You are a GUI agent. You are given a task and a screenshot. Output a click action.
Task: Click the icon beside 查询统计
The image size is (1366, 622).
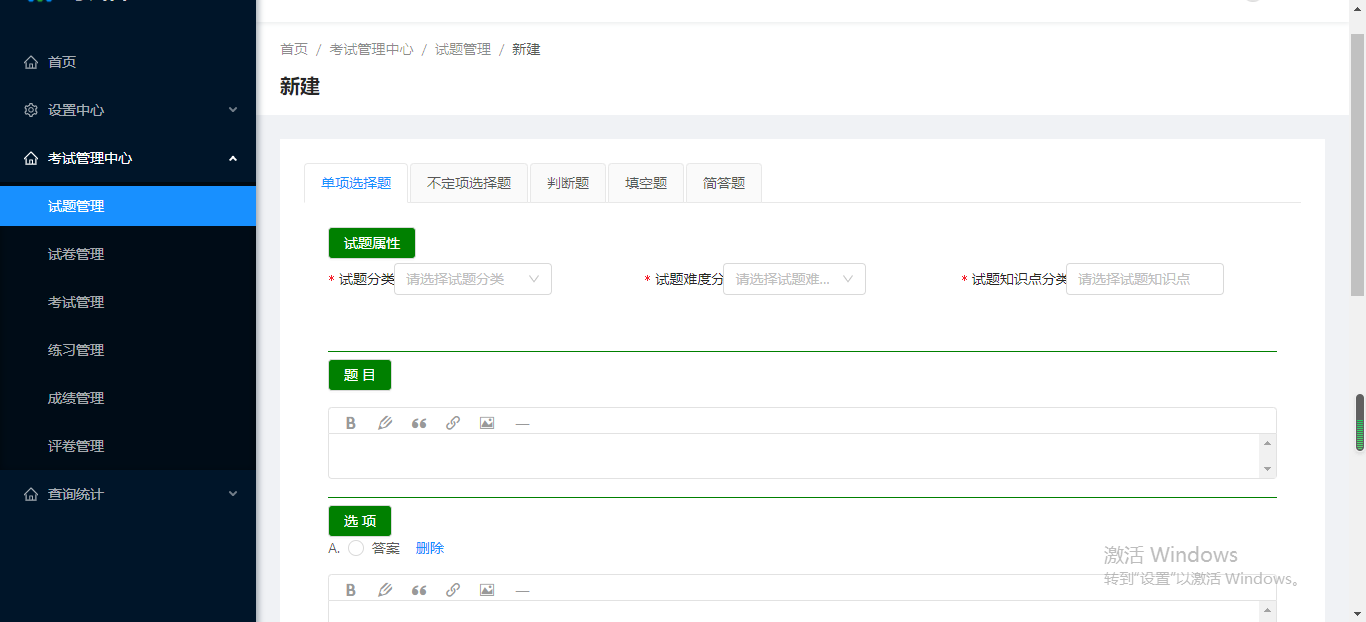point(31,494)
